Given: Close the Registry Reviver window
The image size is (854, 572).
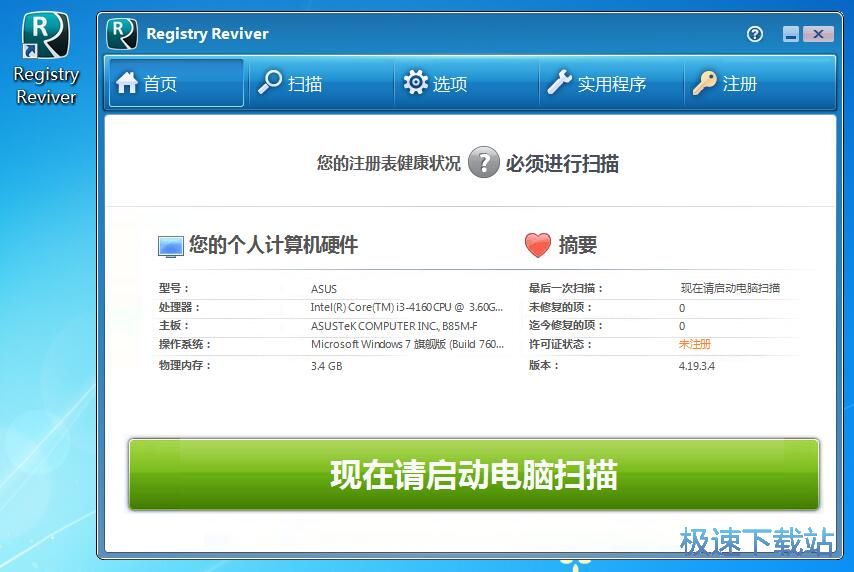Looking at the screenshot, I should pyautogui.click(x=818, y=34).
